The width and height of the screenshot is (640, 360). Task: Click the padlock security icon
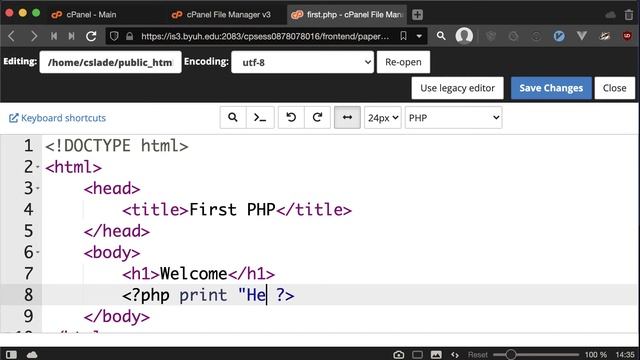pyautogui.click(x=130, y=36)
